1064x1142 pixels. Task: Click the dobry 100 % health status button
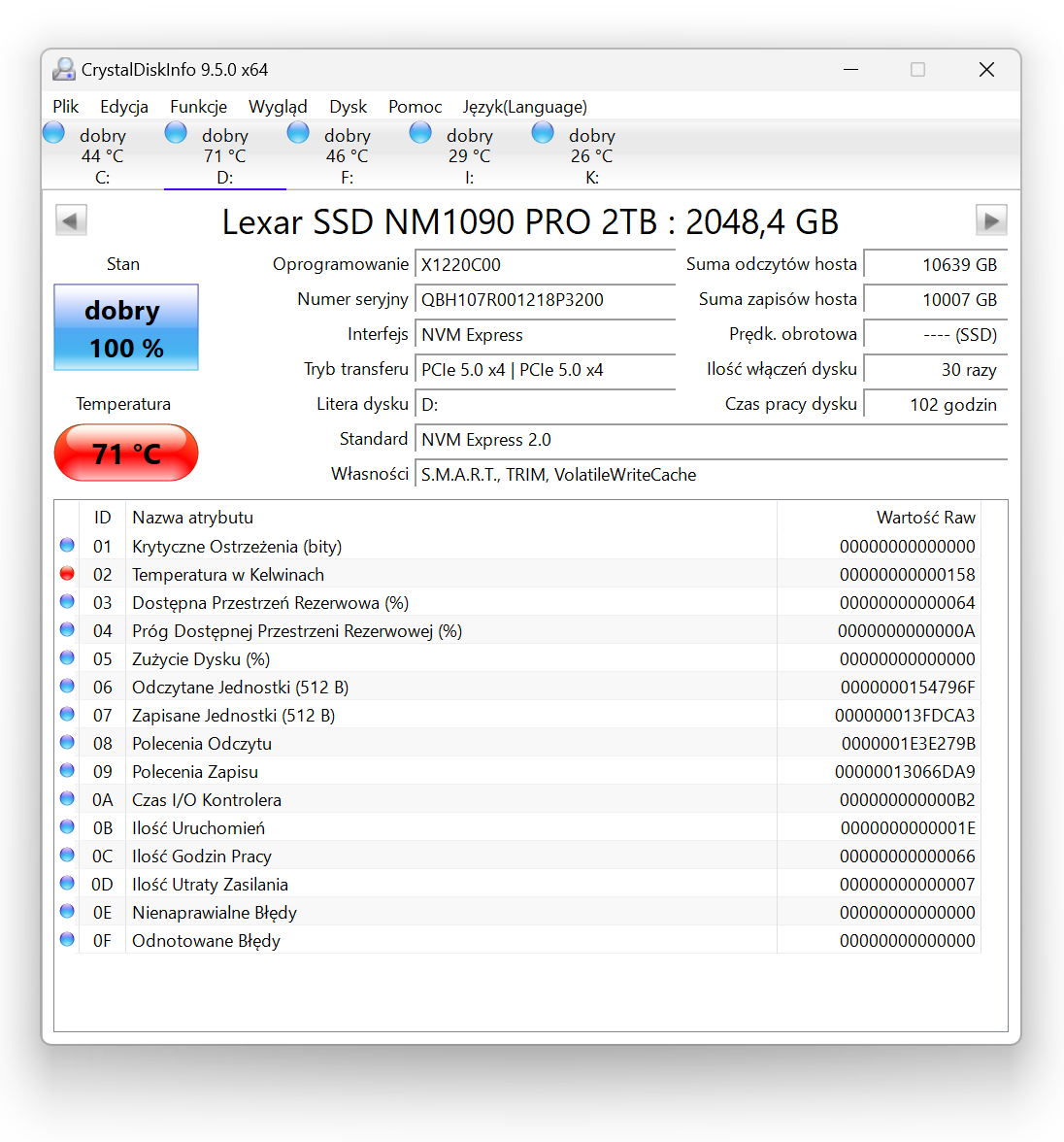click(x=126, y=328)
